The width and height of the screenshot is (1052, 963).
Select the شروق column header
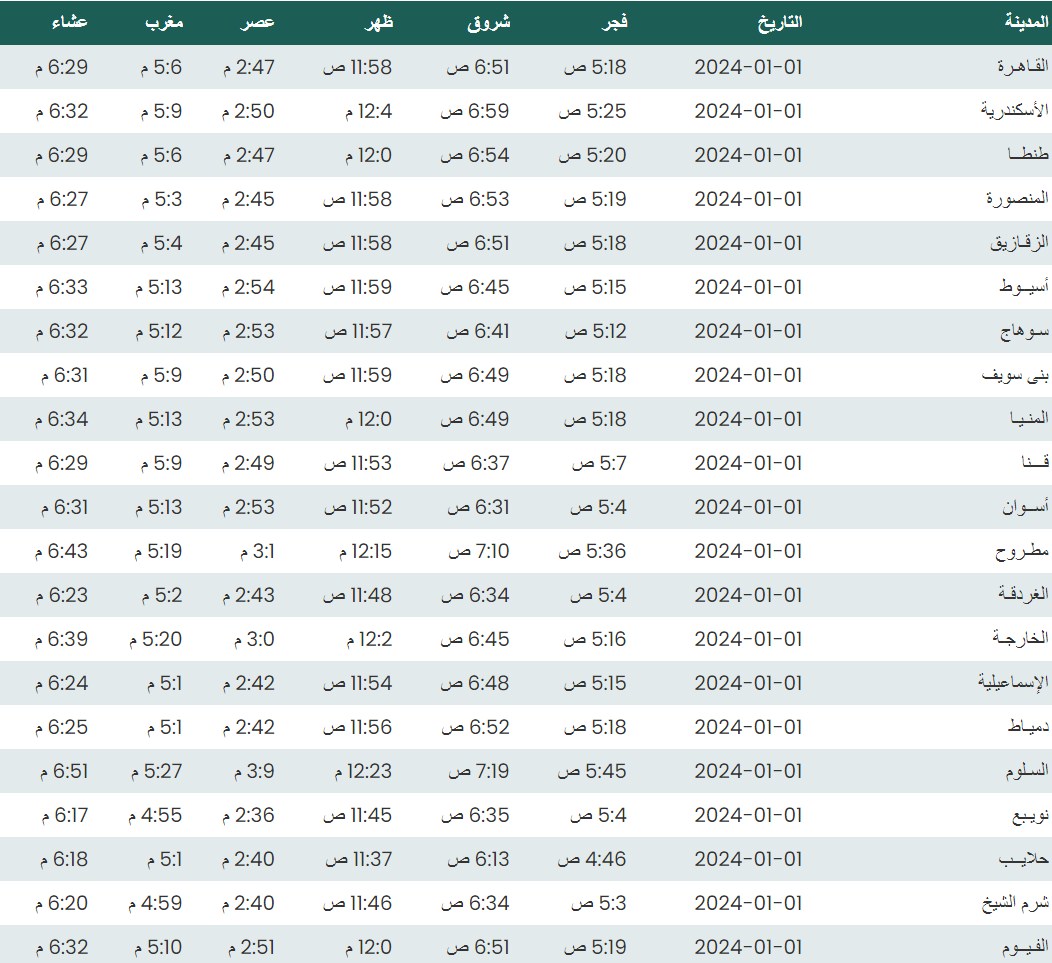click(489, 22)
